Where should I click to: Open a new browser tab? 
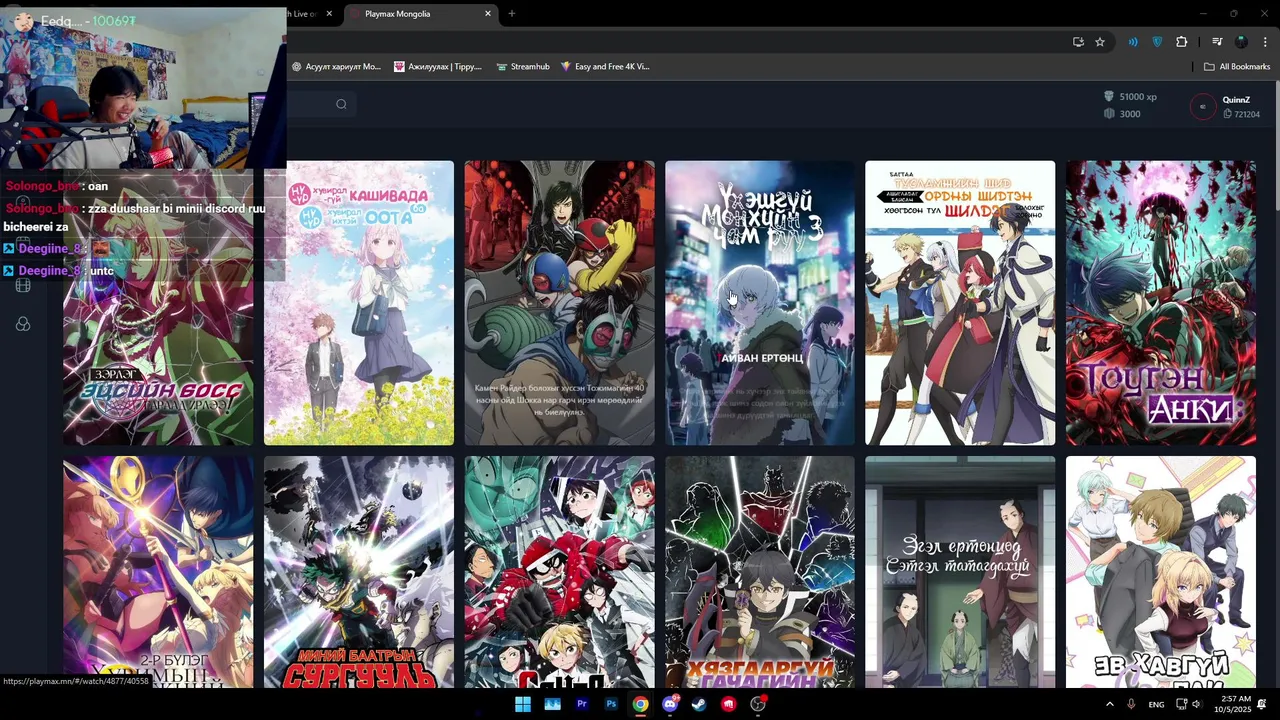tap(512, 14)
